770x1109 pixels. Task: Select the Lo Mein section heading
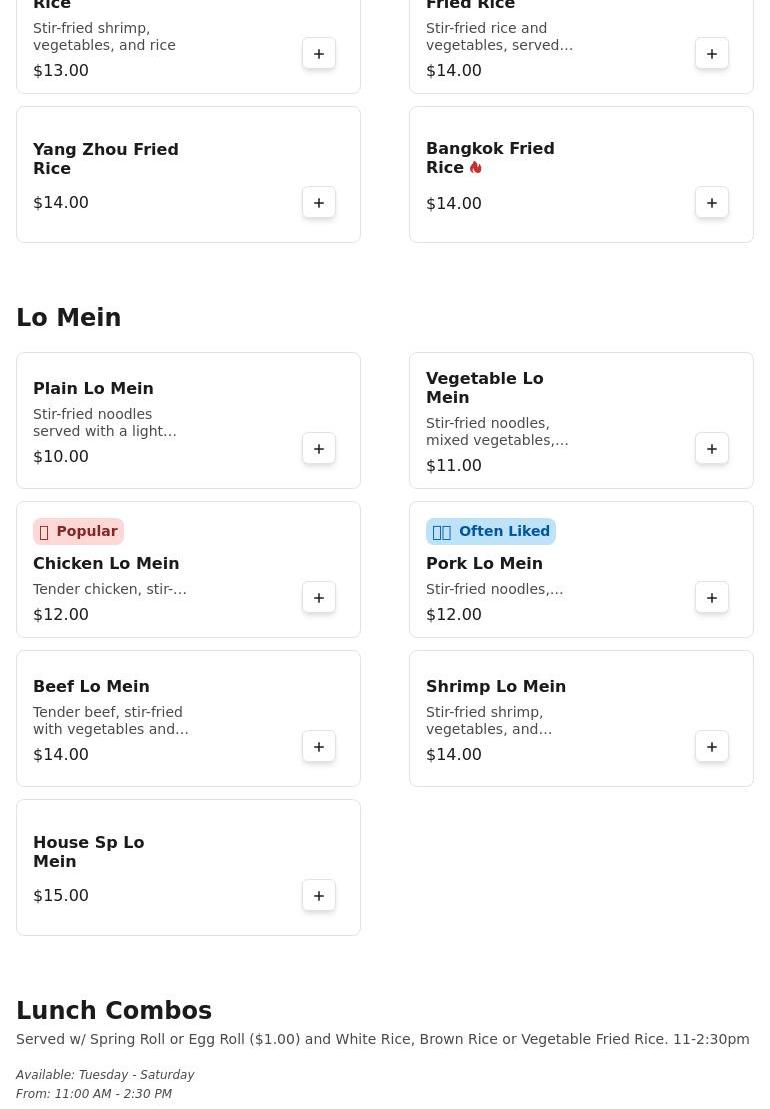(x=68, y=318)
